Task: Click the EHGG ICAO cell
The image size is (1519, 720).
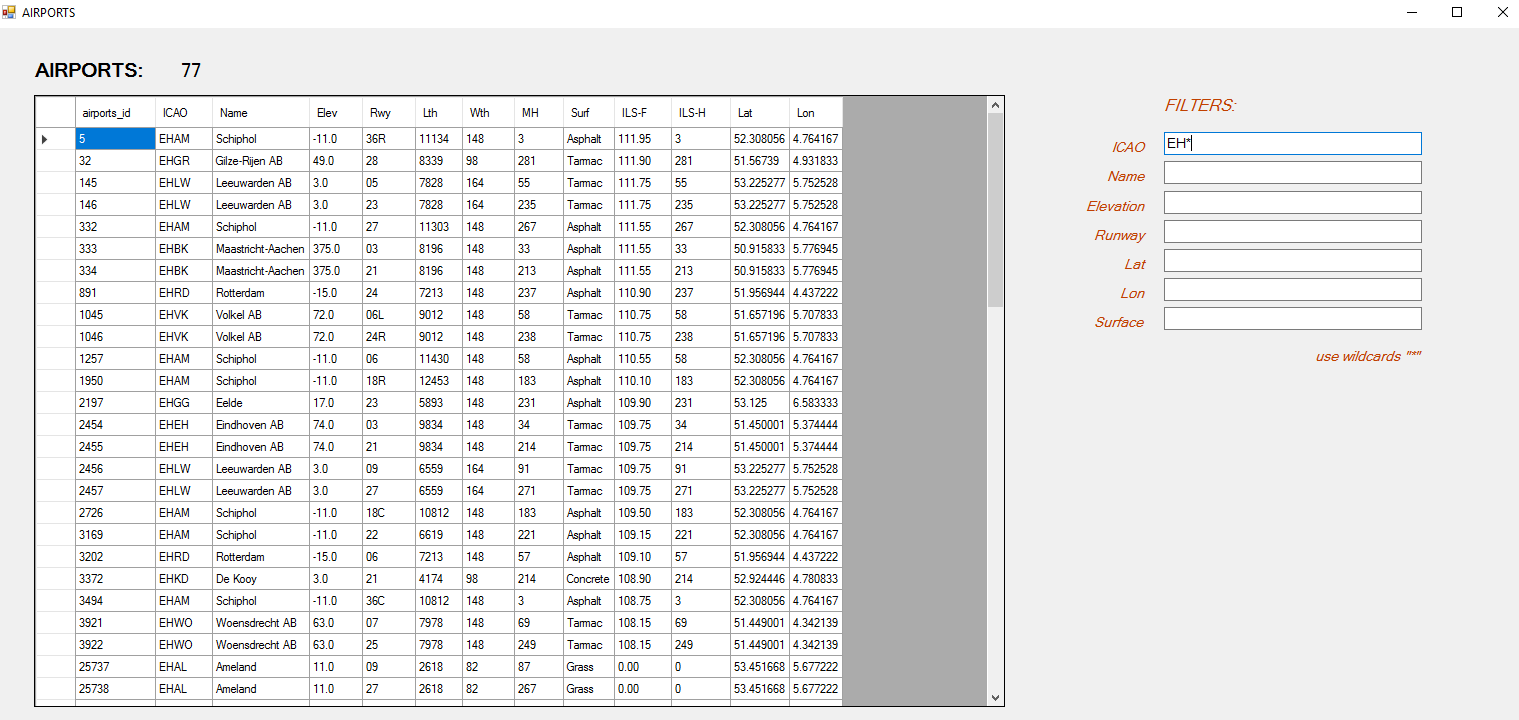Action: pyautogui.click(x=183, y=403)
